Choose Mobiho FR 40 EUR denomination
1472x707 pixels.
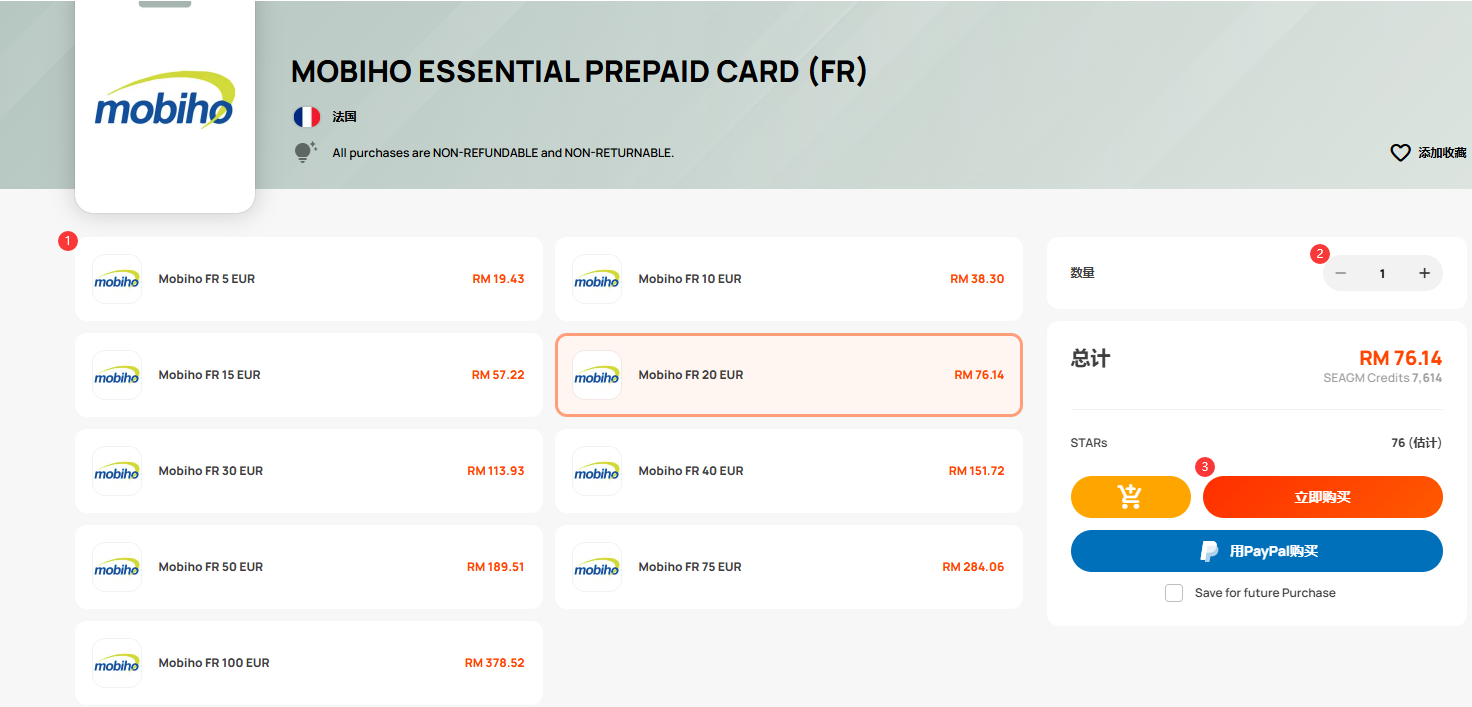789,471
